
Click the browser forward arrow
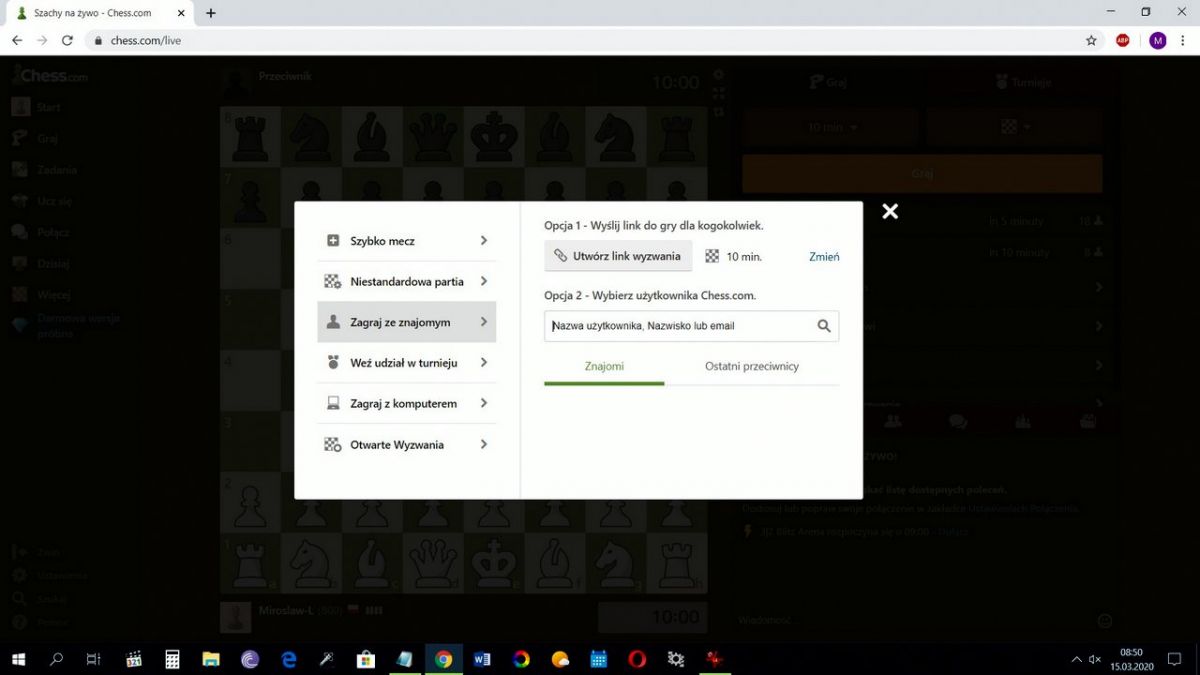point(42,41)
